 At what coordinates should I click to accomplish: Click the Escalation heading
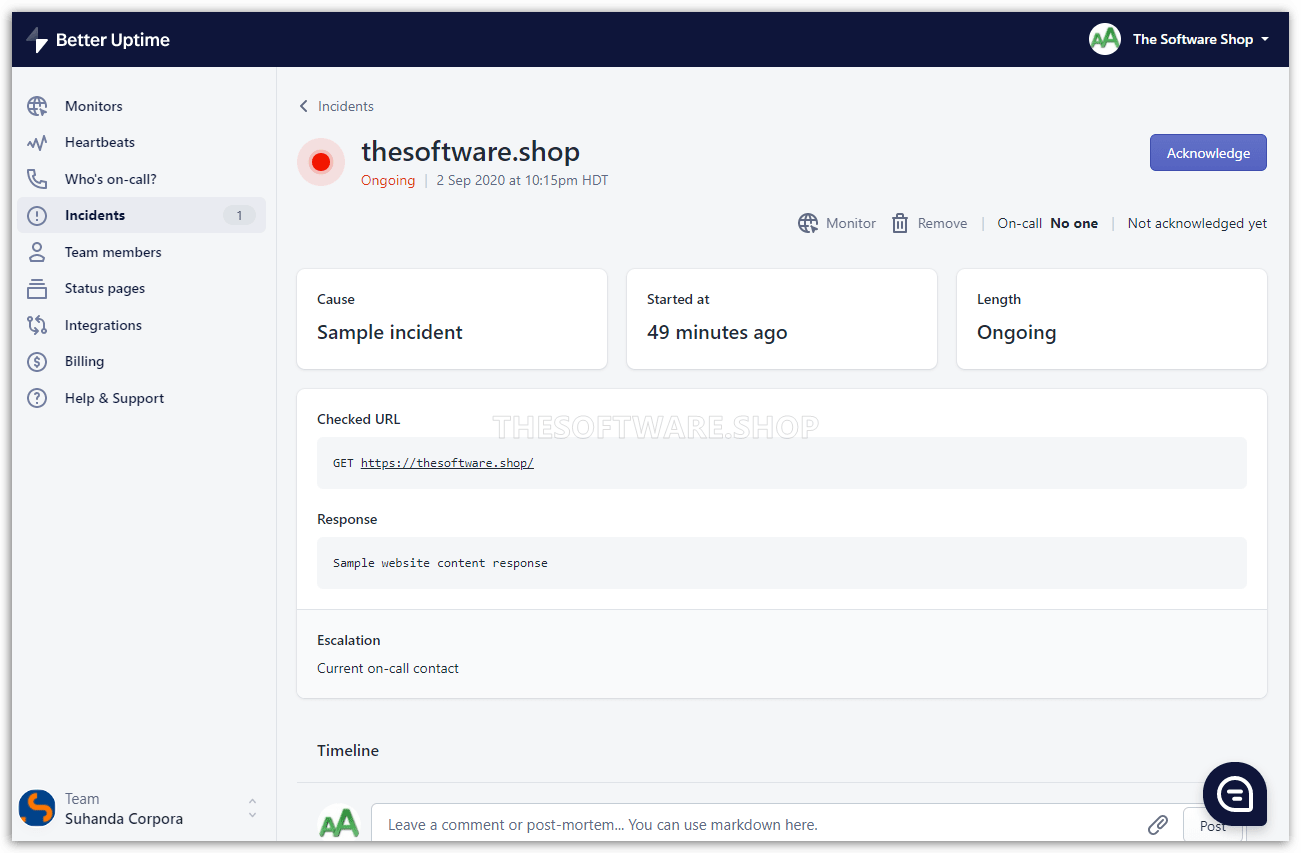(349, 640)
